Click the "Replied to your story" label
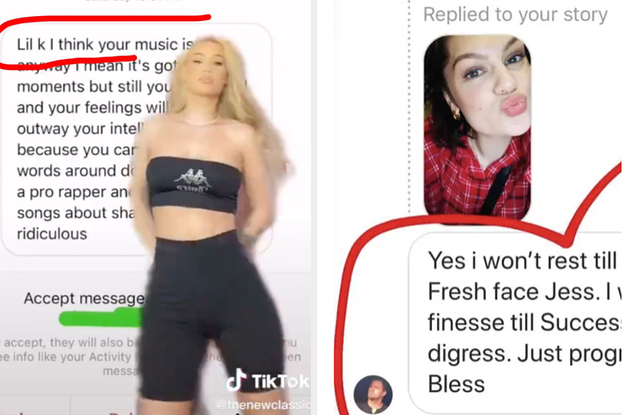This screenshot has height=415, width=625. pos(515,15)
